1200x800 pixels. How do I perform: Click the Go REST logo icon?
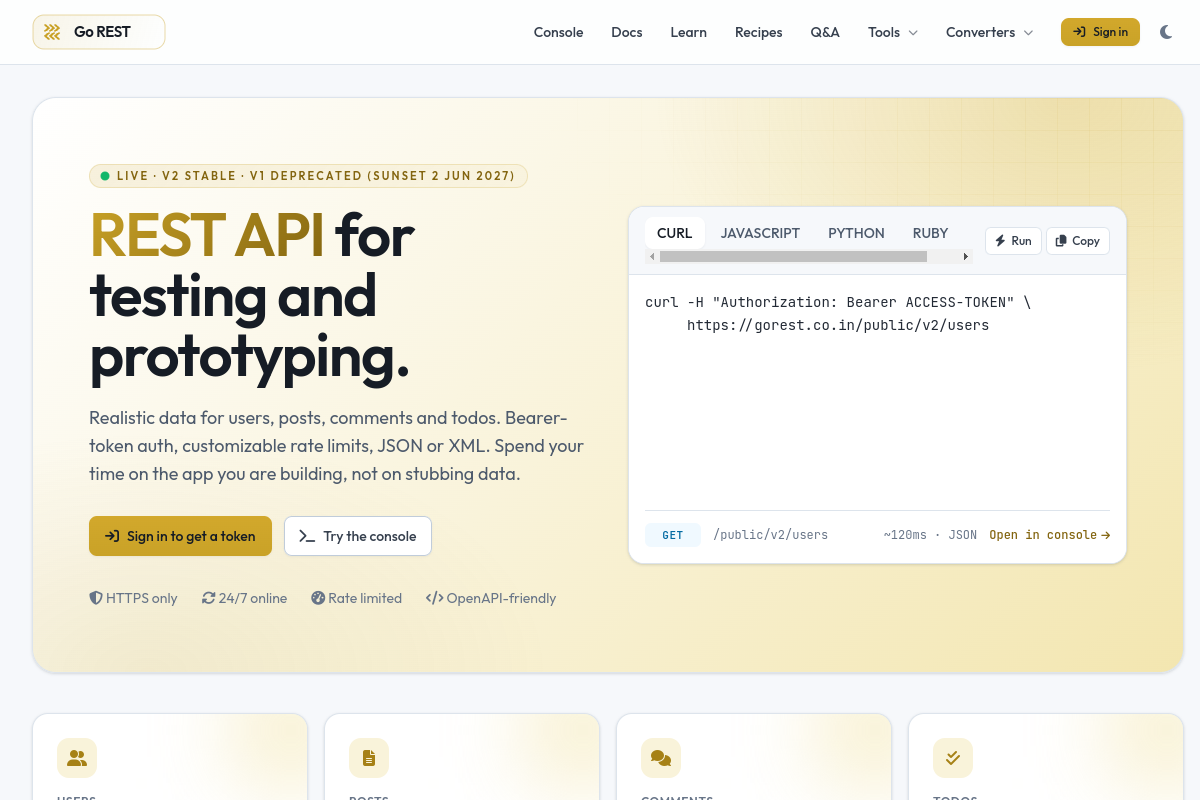[53, 32]
